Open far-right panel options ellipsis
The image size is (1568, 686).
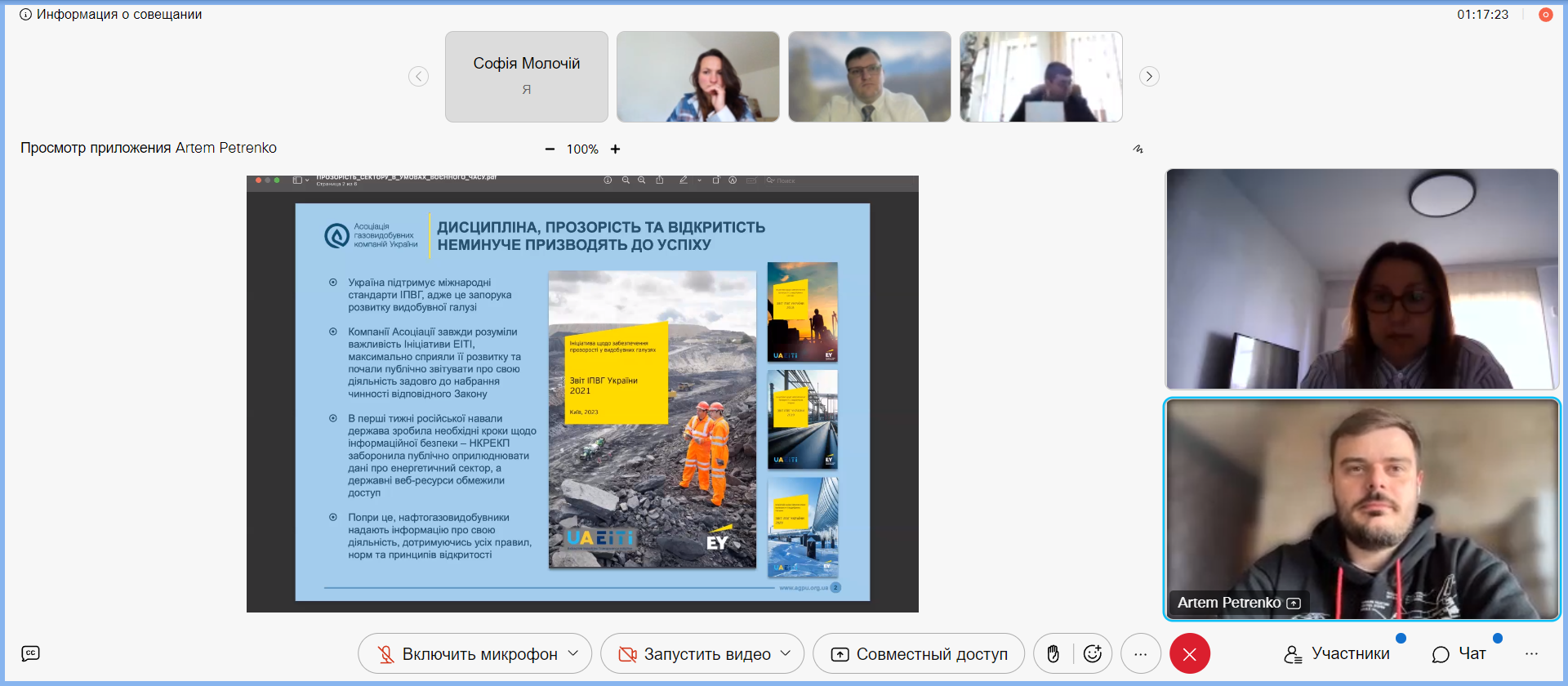(1531, 654)
